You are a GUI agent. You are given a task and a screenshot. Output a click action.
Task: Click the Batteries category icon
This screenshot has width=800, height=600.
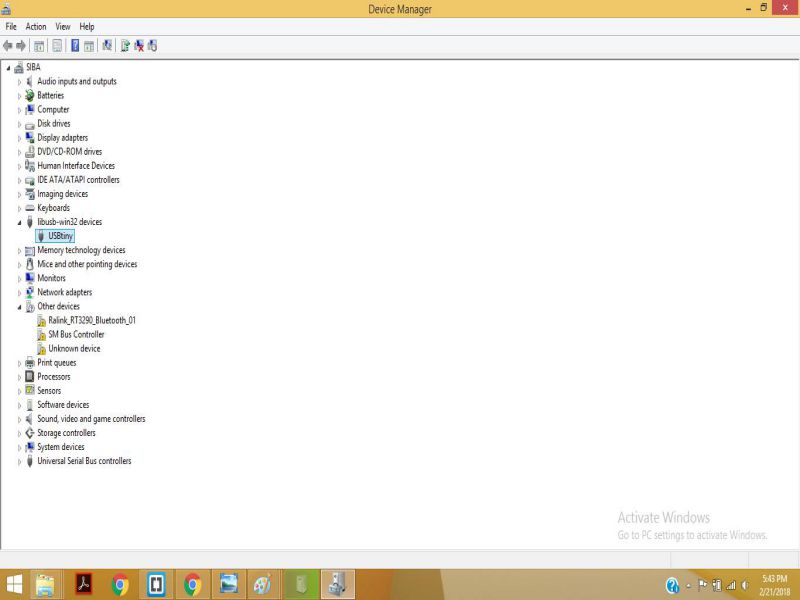[30, 95]
